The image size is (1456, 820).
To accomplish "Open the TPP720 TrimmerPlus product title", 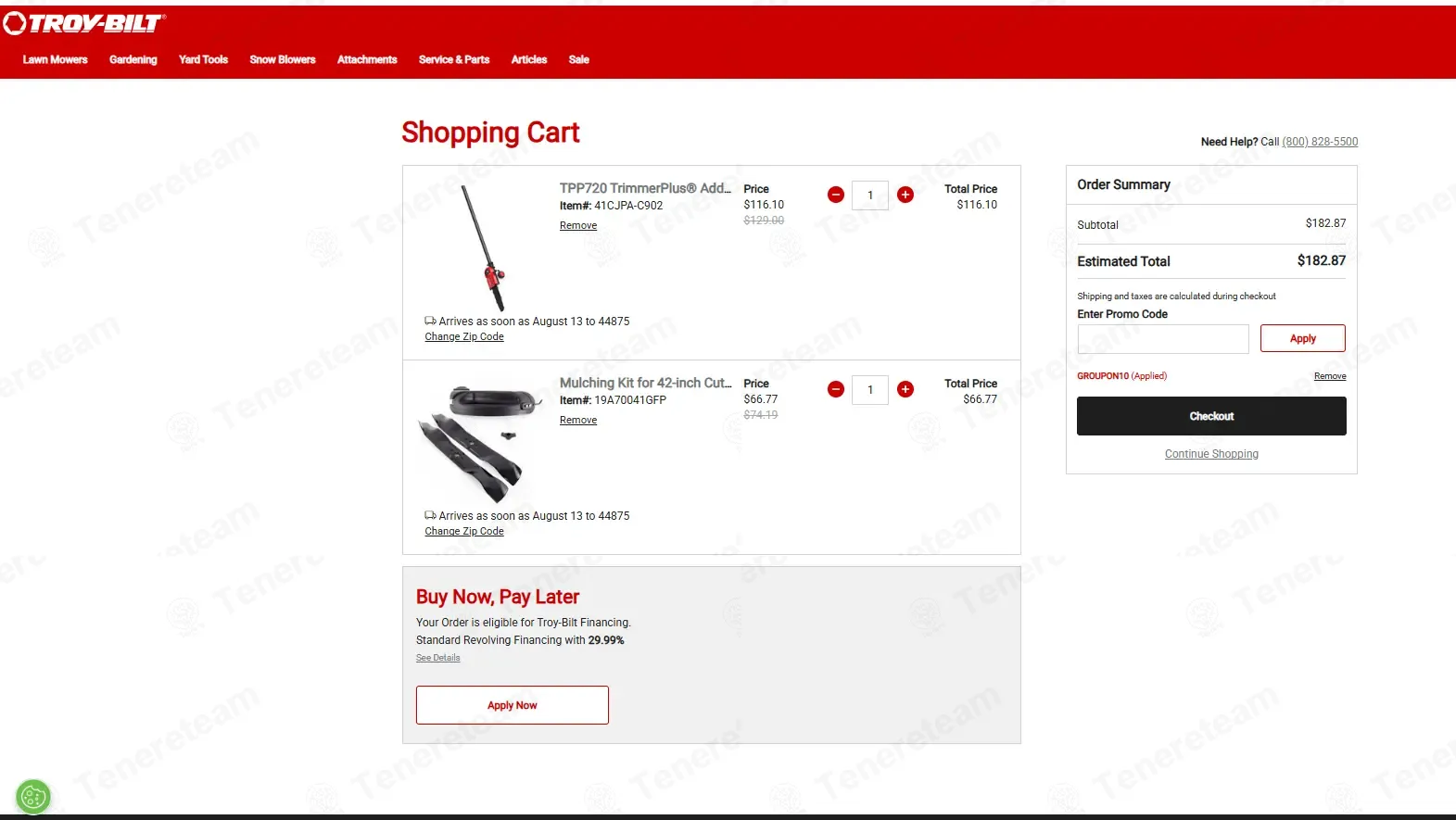I will point(645,188).
